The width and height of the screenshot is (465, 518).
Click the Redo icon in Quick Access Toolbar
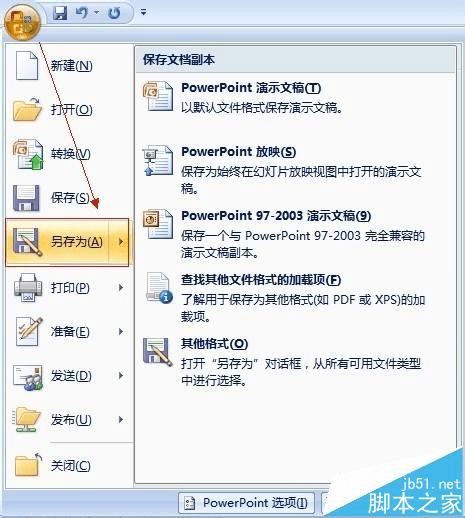(x=114, y=13)
